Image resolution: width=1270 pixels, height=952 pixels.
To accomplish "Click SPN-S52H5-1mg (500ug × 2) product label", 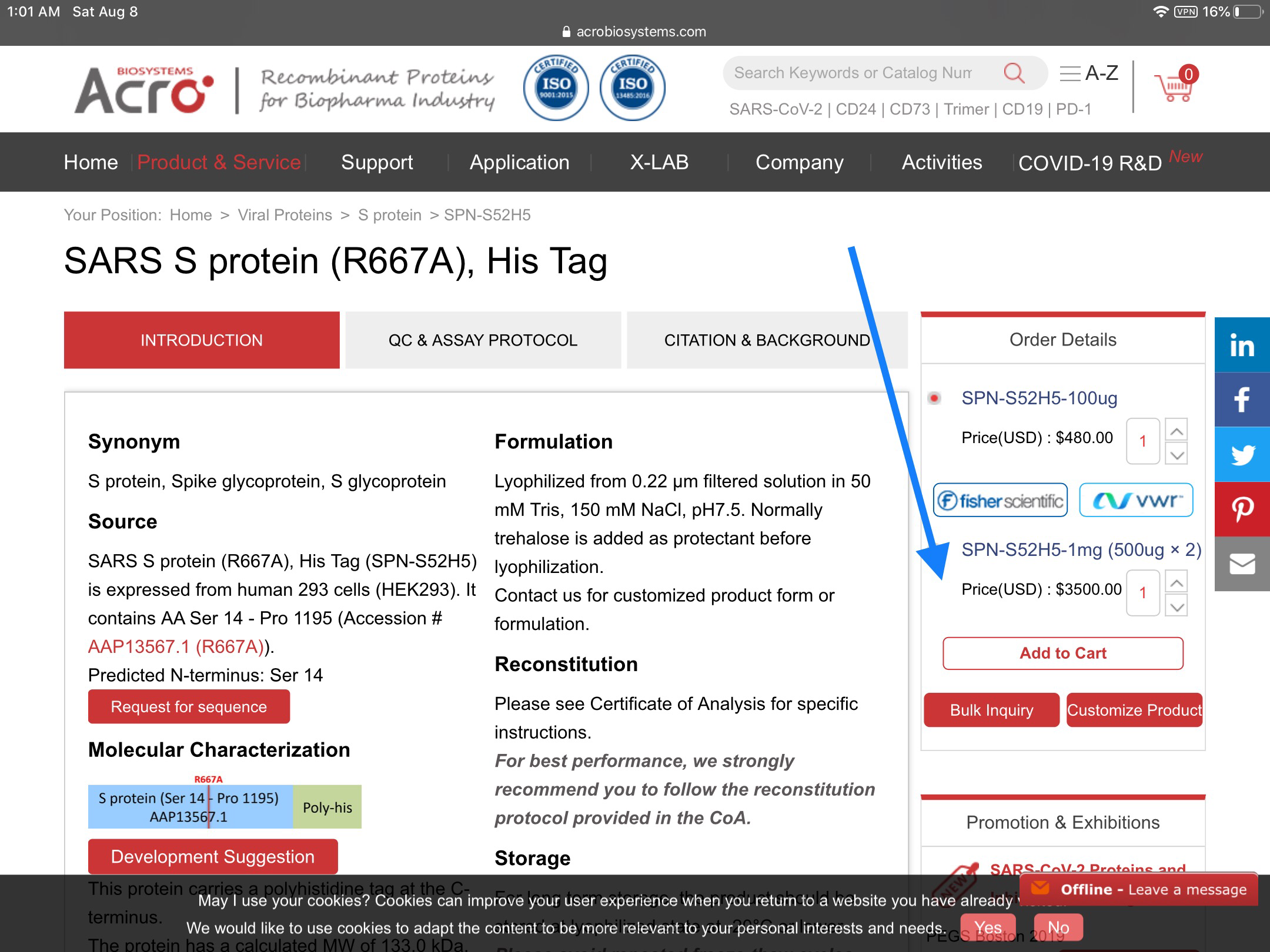I will 1081,549.
